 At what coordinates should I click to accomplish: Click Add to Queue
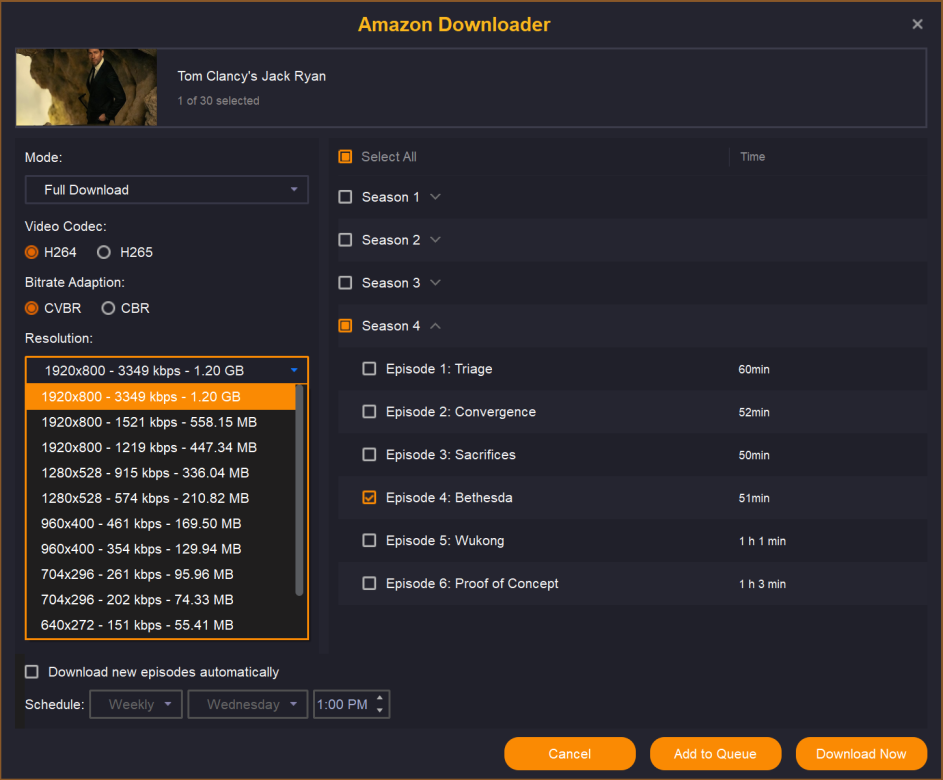[715, 754]
